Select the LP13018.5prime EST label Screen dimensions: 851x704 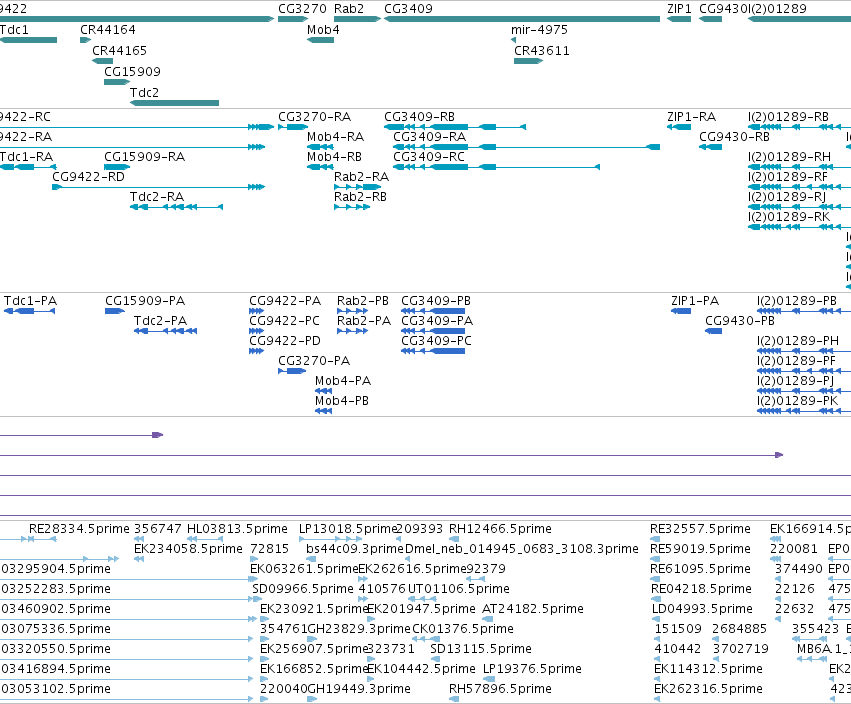click(x=348, y=529)
